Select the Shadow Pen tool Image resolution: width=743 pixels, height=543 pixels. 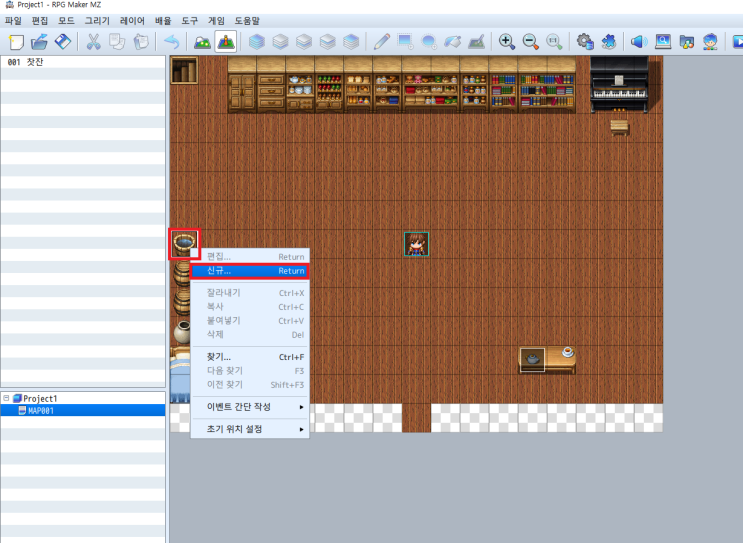click(476, 42)
